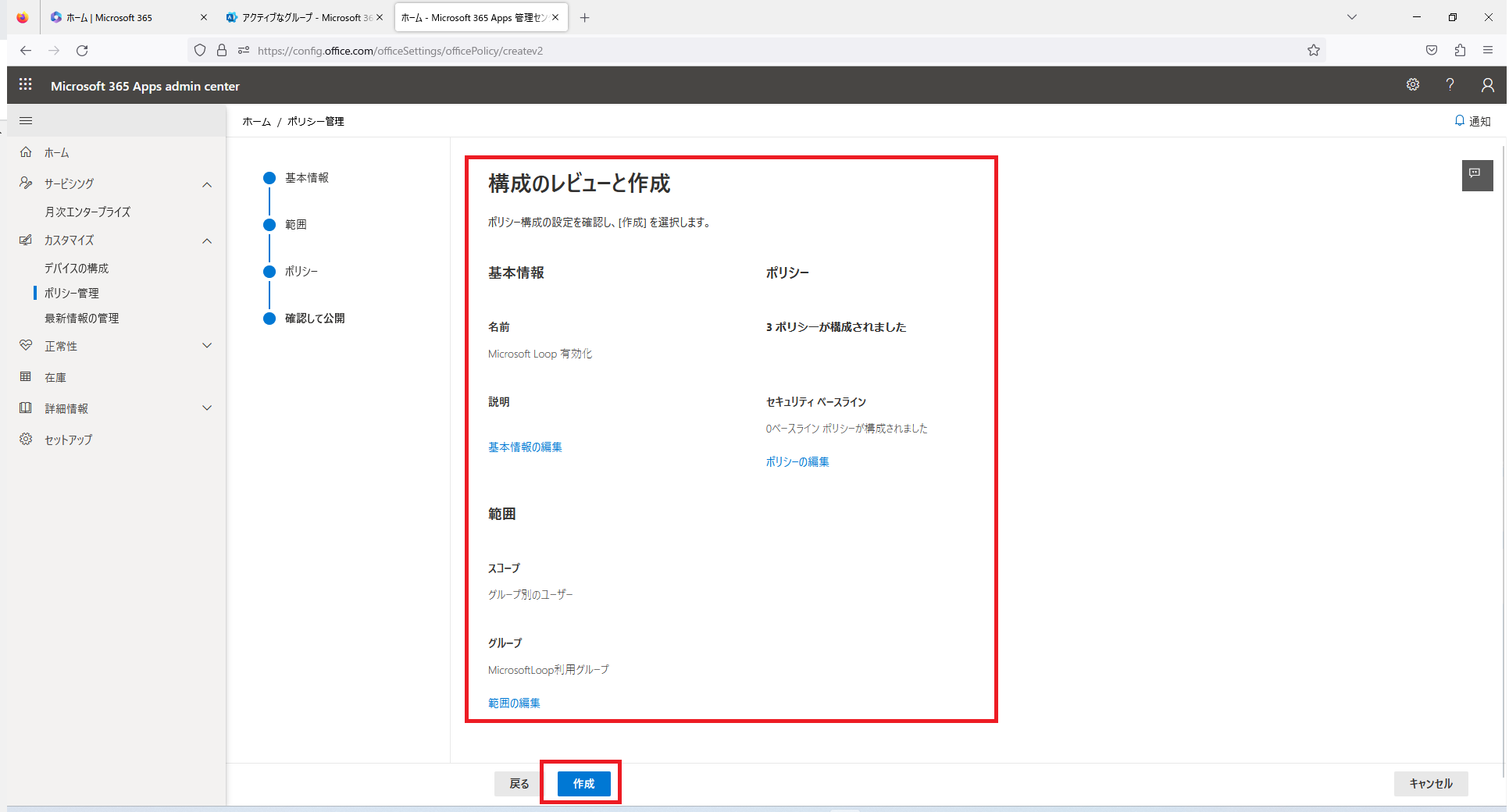1509x812 pixels.
Task: Click the カスタマイズ sidebar icon
Action: click(x=26, y=240)
